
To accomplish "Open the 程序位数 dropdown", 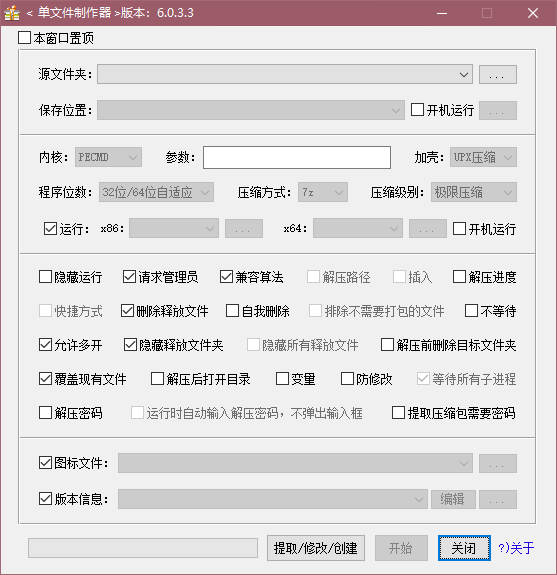I will click(x=156, y=193).
